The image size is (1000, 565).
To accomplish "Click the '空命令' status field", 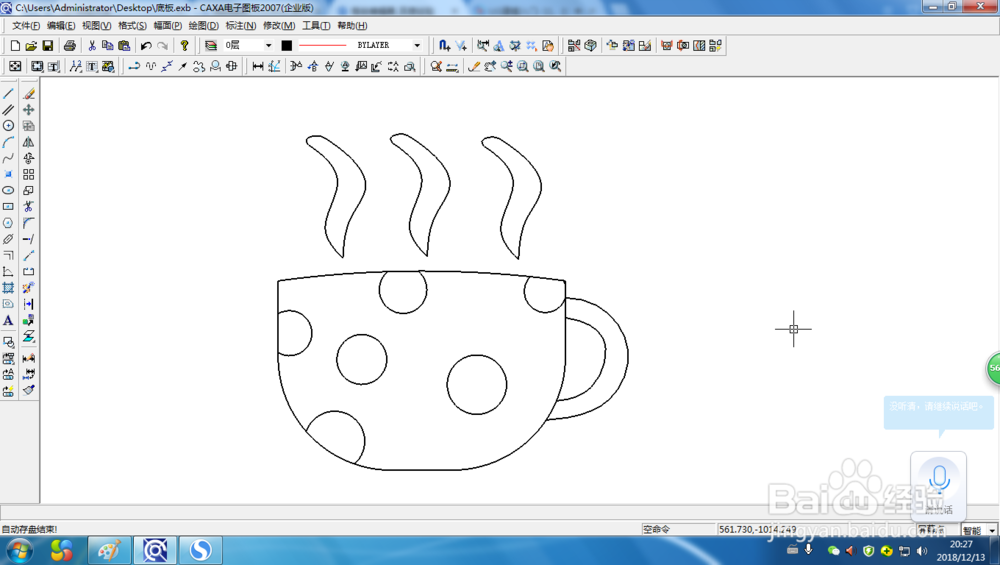I will pyautogui.click(x=677, y=529).
